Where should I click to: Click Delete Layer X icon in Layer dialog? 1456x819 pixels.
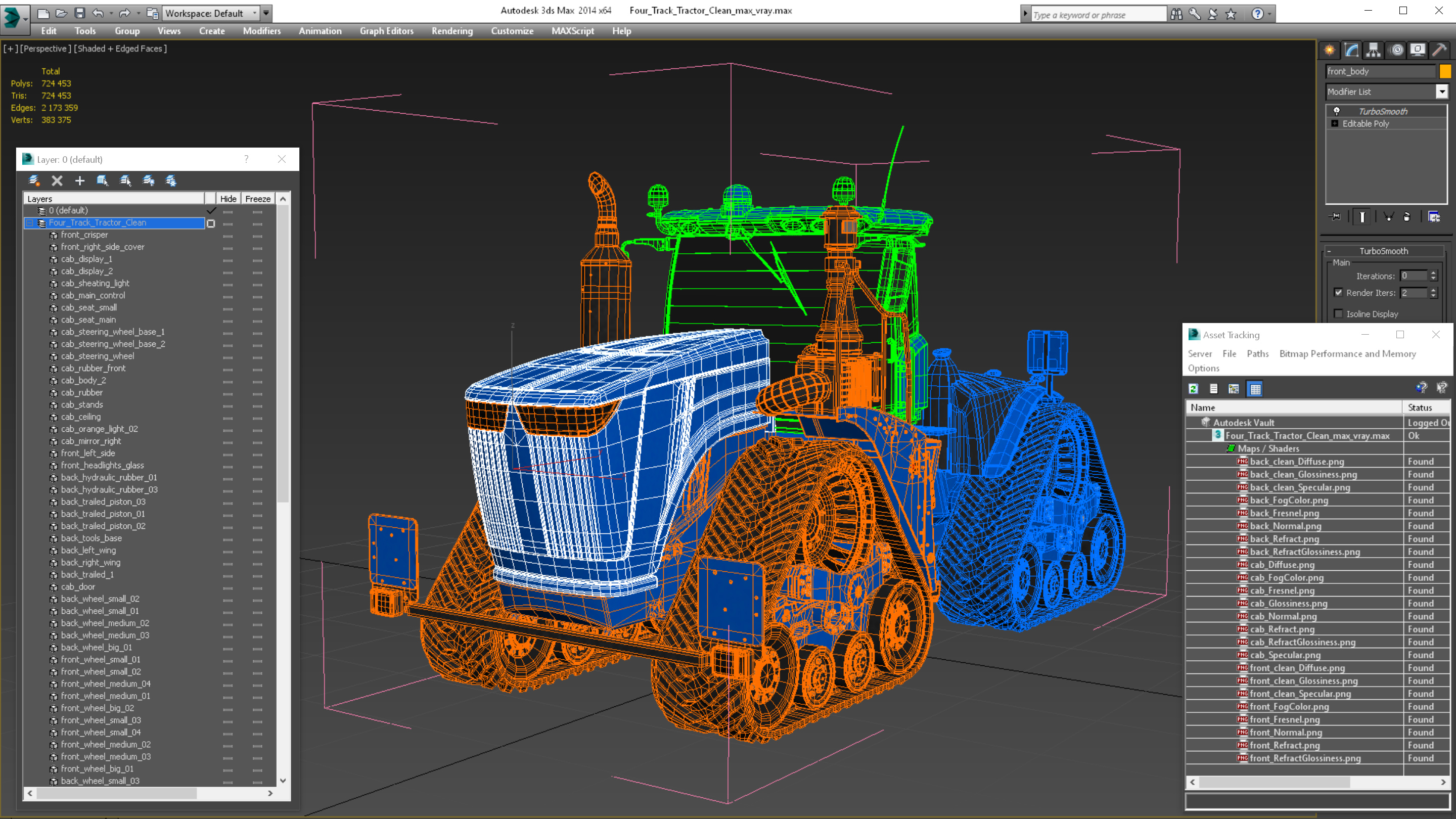click(x=57, y=181)
